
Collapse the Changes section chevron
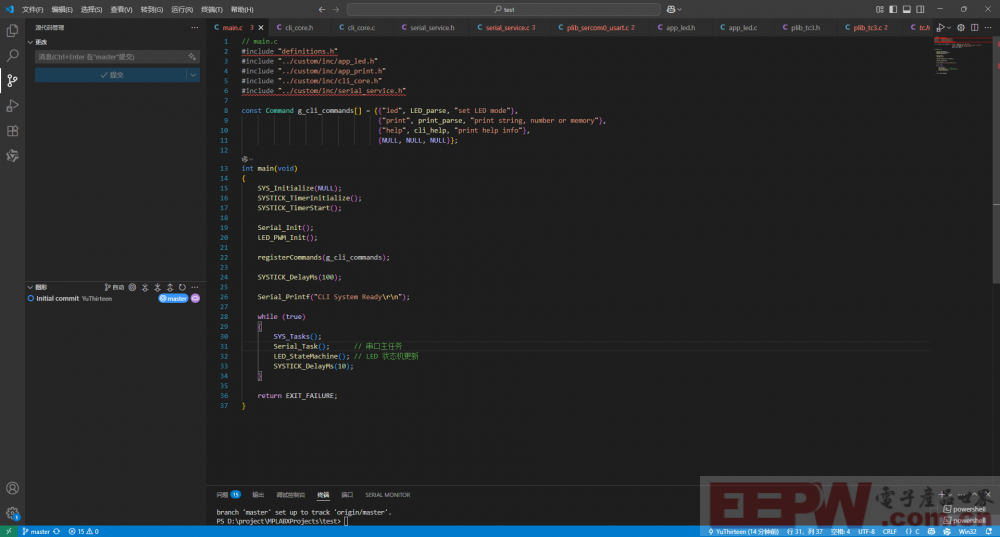pos(30,42)
